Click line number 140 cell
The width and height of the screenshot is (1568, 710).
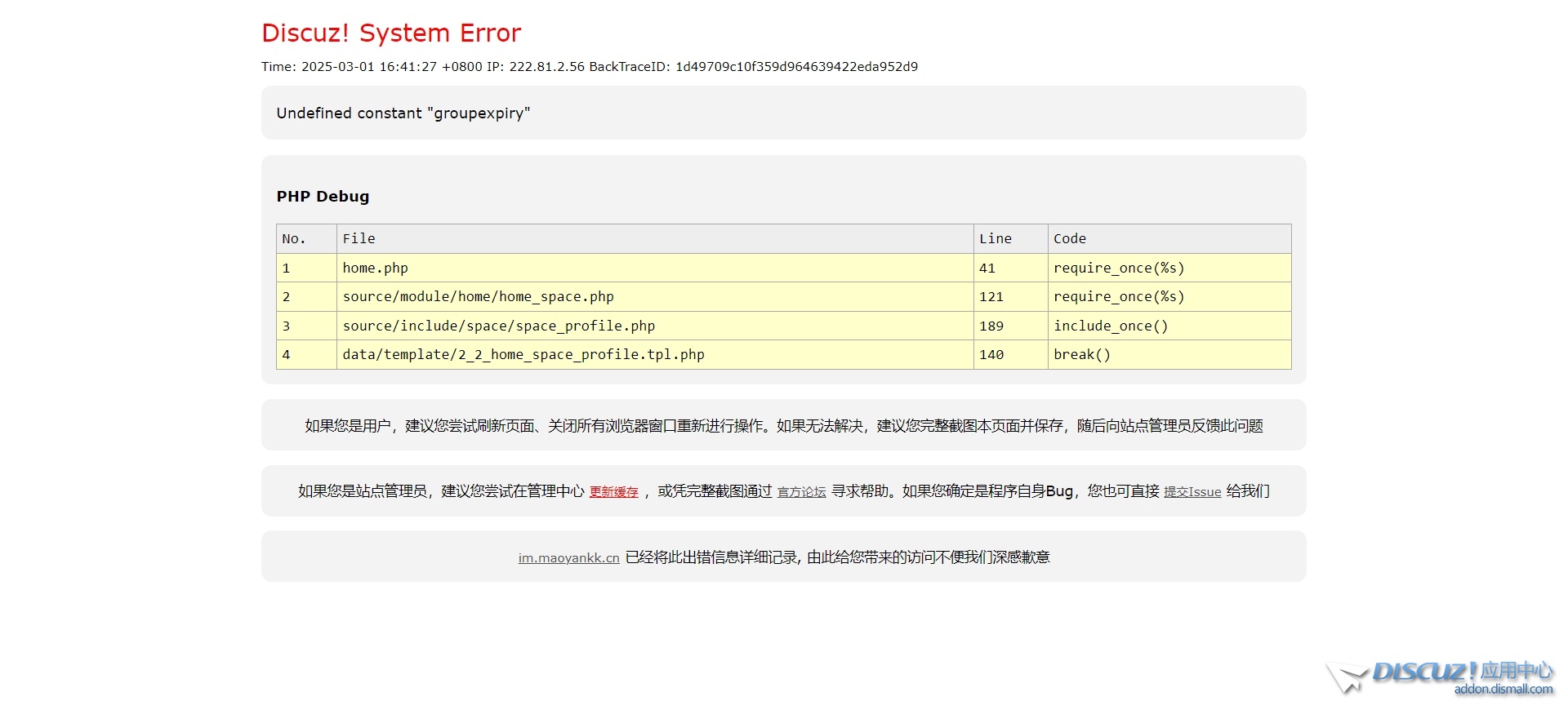[1011, 354]
